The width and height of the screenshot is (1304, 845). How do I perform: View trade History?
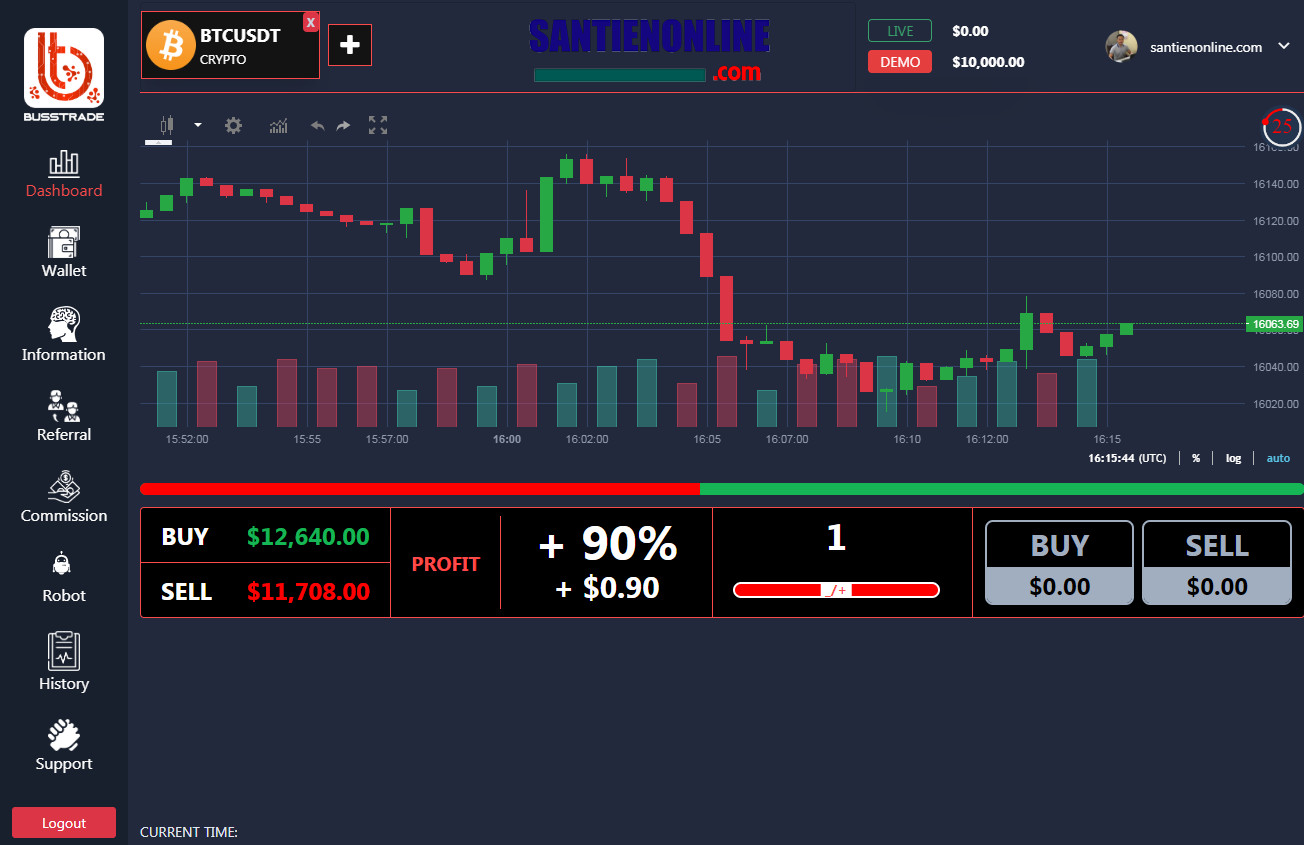tap(64, 661)
